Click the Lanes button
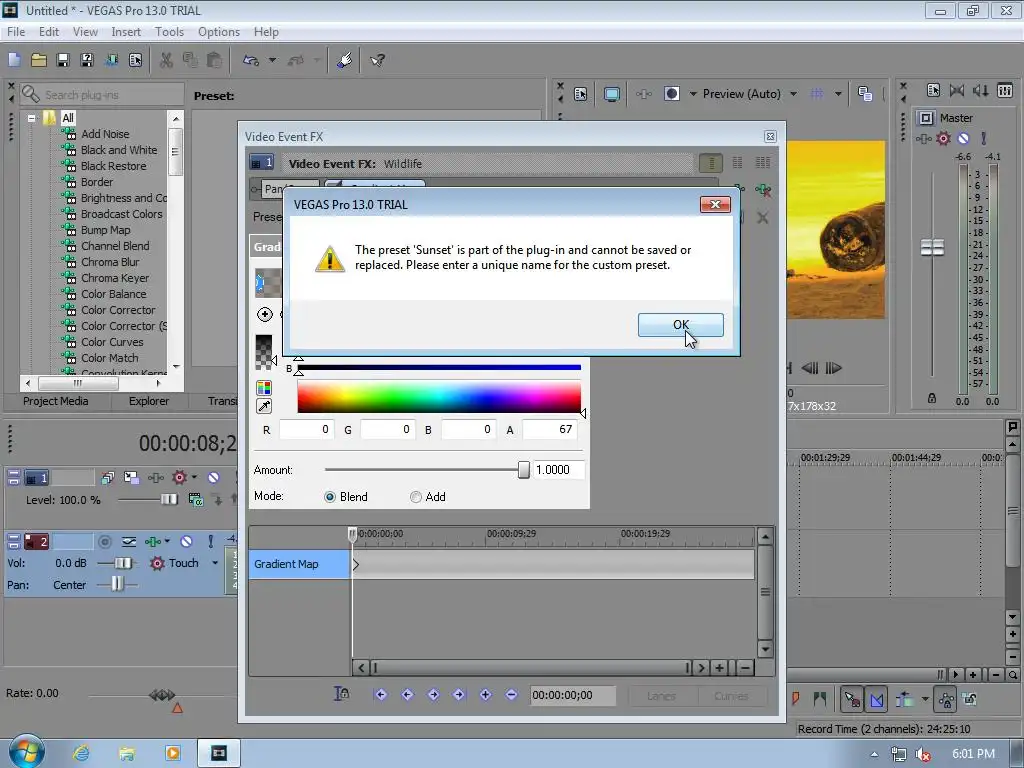1024x768 pixels. [661, 696]
